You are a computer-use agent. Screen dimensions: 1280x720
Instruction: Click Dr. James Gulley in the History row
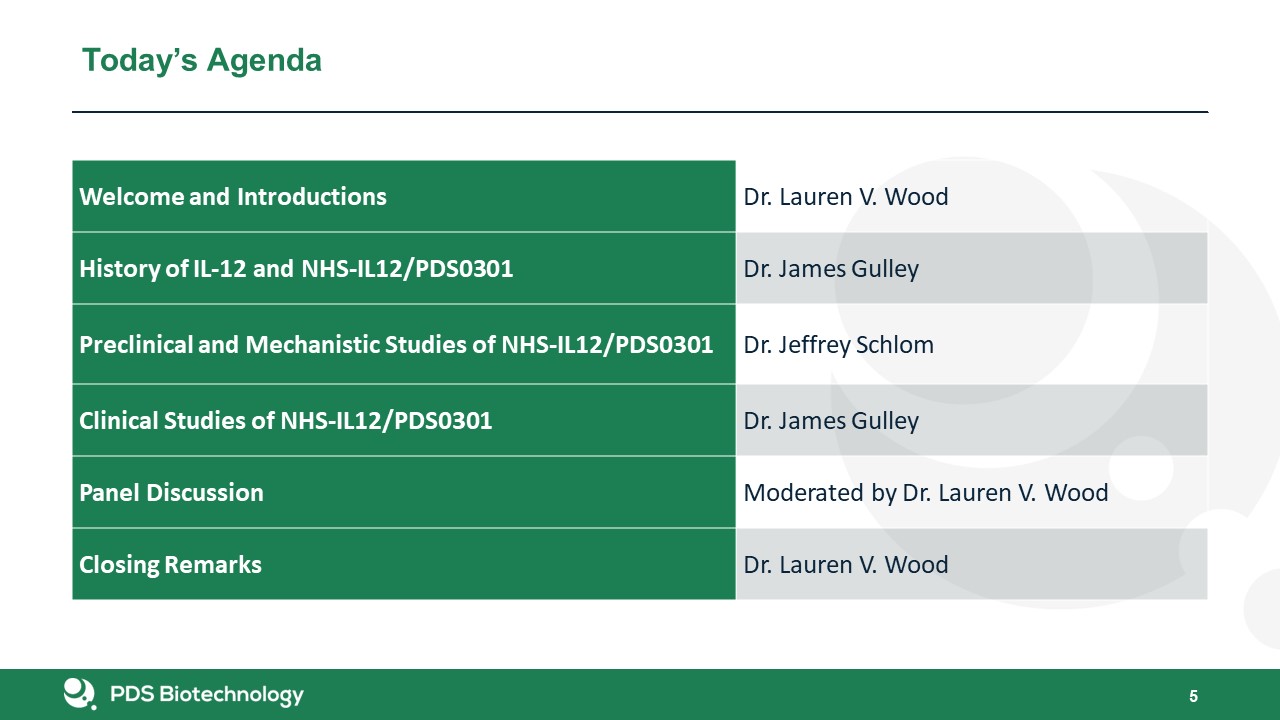pyautogui.click(x=831, y=269)
